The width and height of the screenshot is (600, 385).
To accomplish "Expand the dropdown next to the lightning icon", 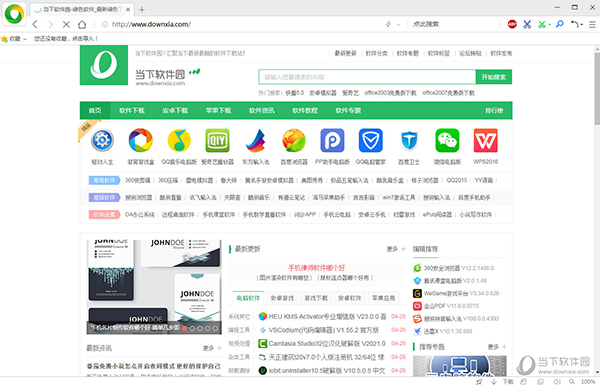I will tap(398, 24).
